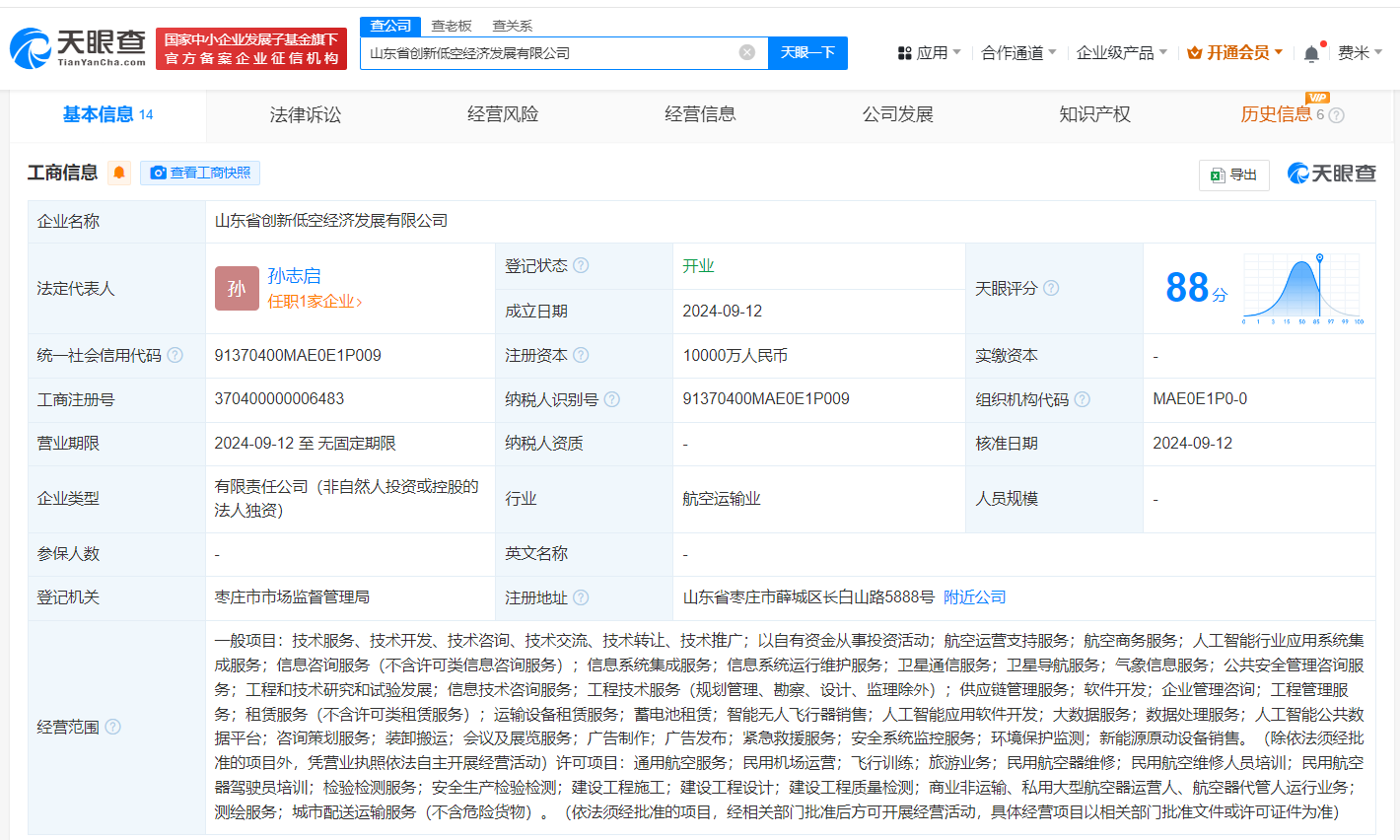Click help icon next to 登记状态
This screenshot has height=840, width=1400.
(x=581, y=265)
